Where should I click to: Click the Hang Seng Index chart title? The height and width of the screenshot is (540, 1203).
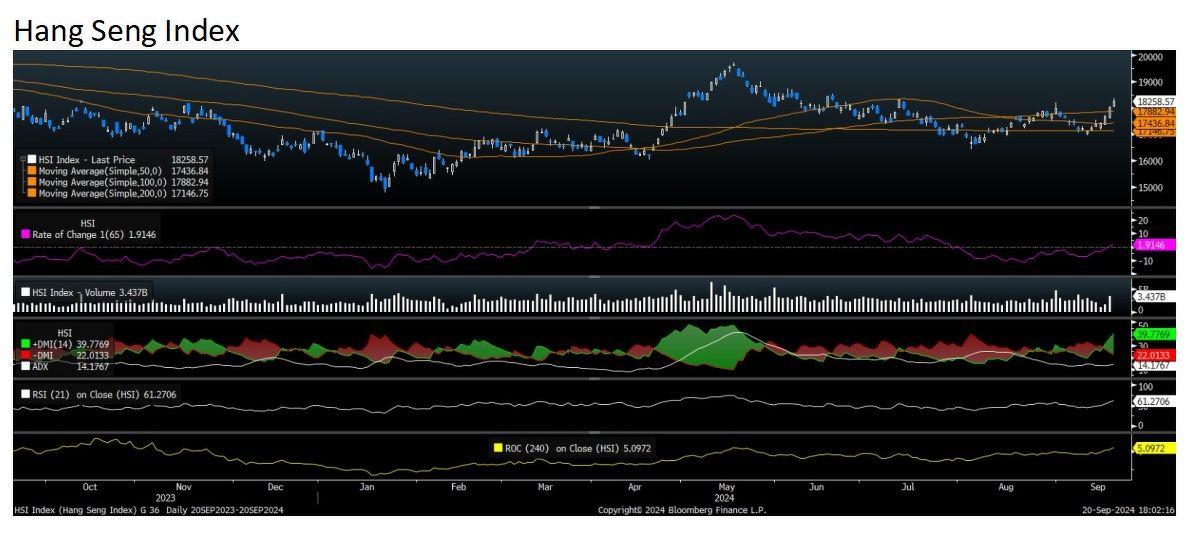pos(127,30)
